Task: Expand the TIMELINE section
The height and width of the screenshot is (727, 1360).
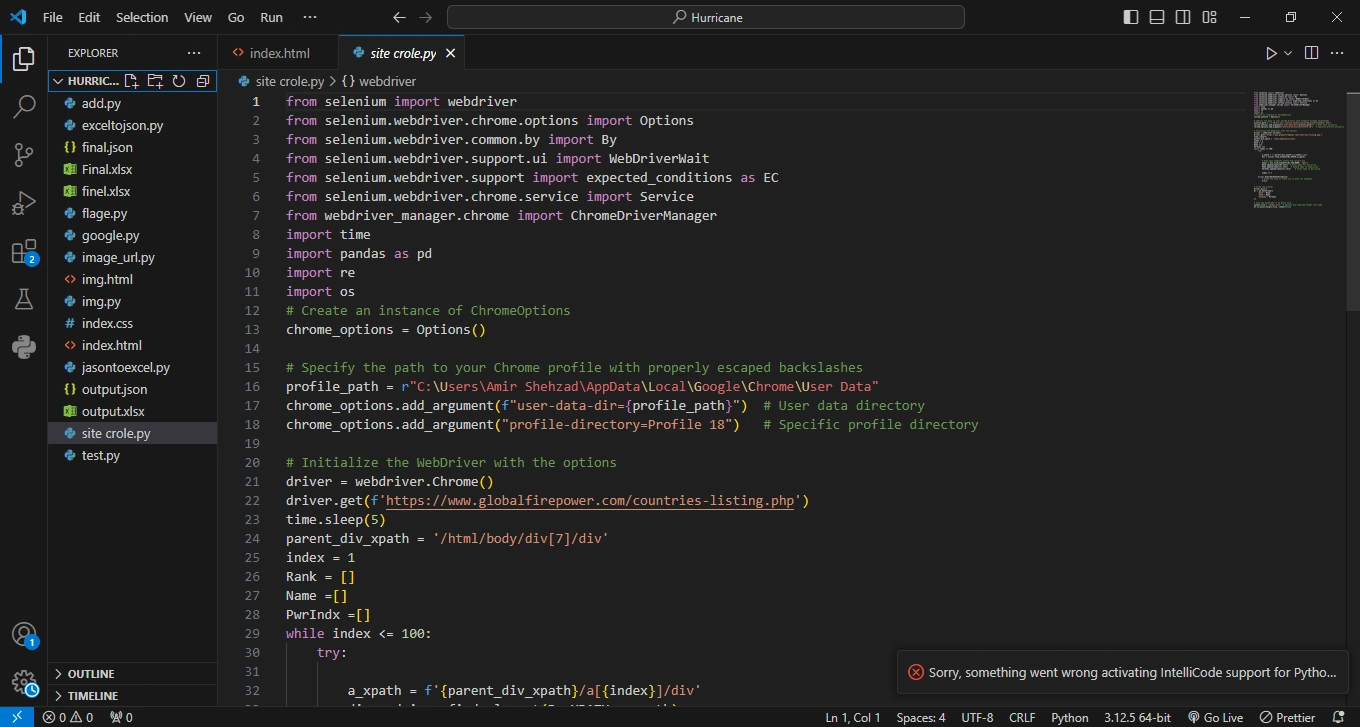Action: (x=92, y=696)
